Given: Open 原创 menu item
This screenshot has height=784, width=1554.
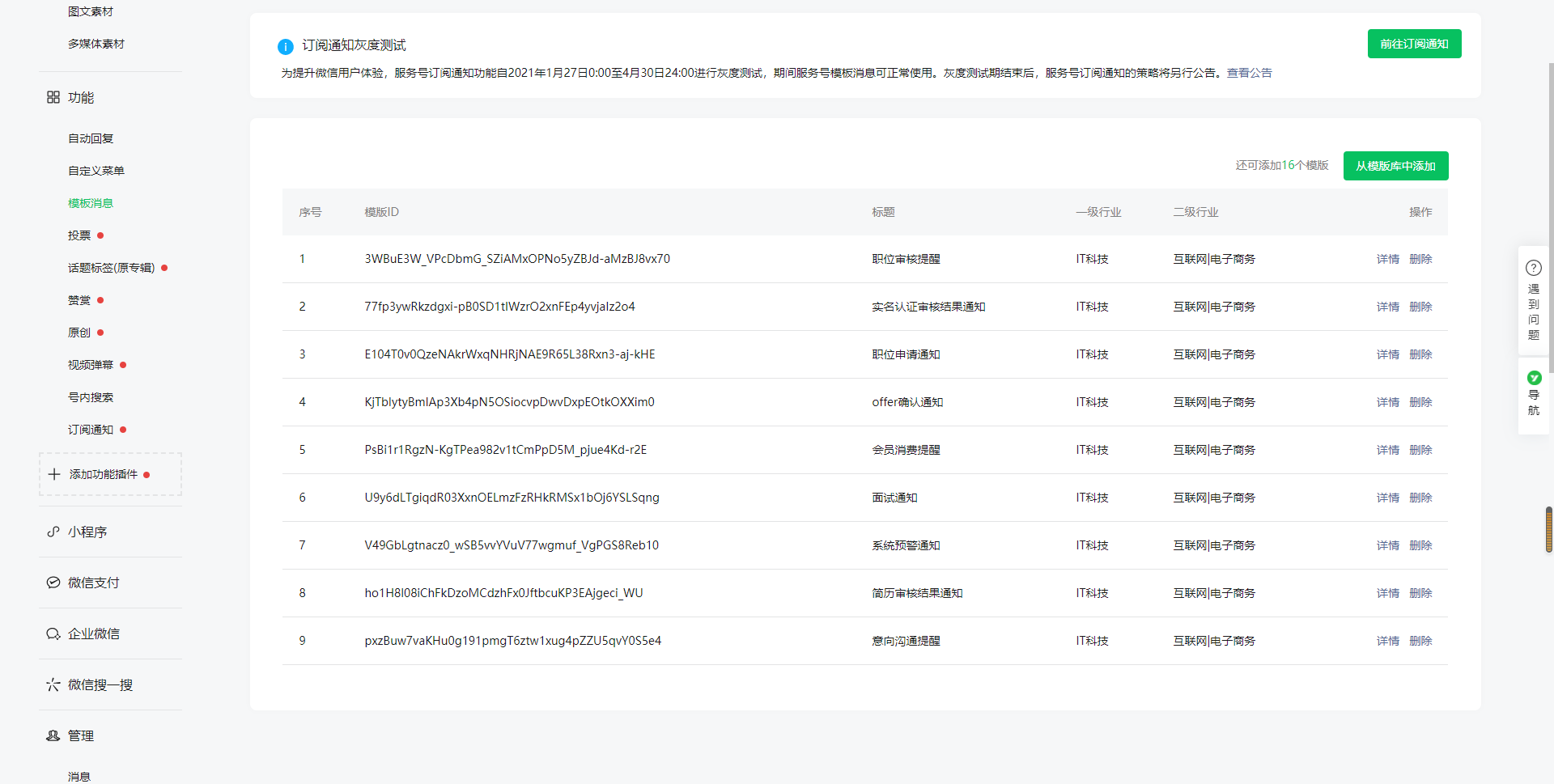Looking at the screenshot, I should 79,333.
